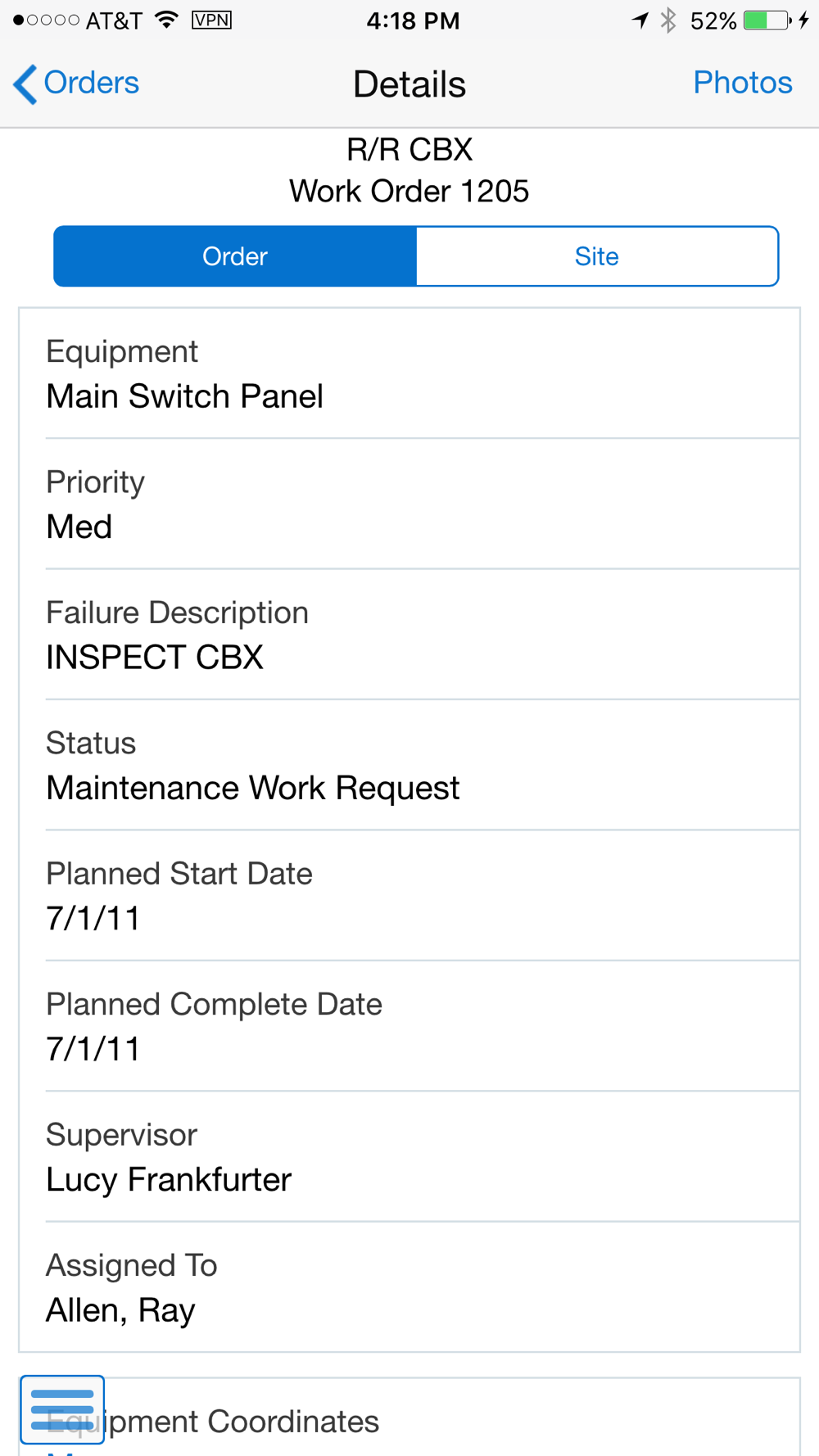819x1456 pixels.
Task: Tap the VPN status indicator
Action: click(211, 20)
